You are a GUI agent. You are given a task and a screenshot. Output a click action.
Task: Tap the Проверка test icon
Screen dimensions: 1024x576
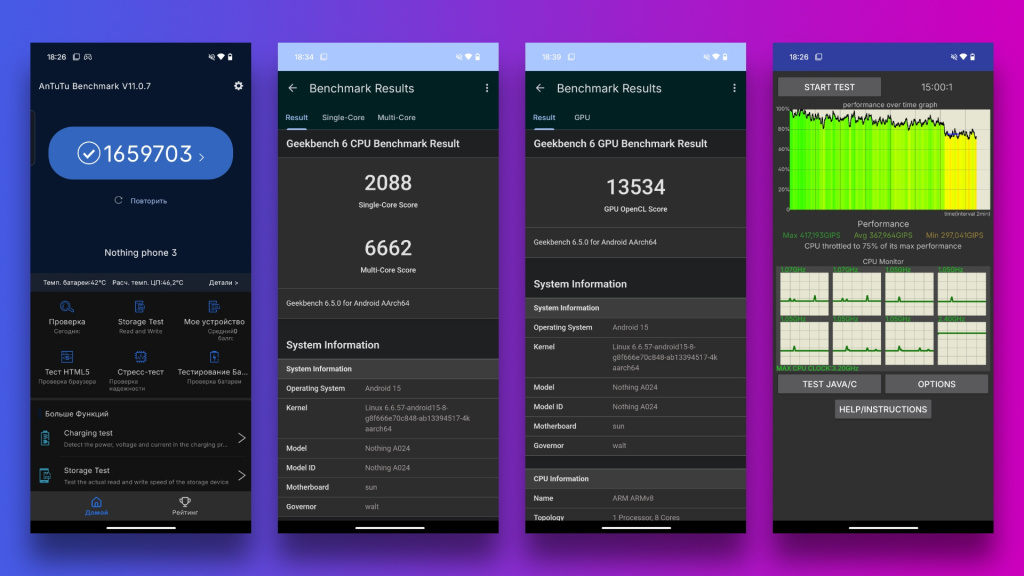click(x=67, y=307)
